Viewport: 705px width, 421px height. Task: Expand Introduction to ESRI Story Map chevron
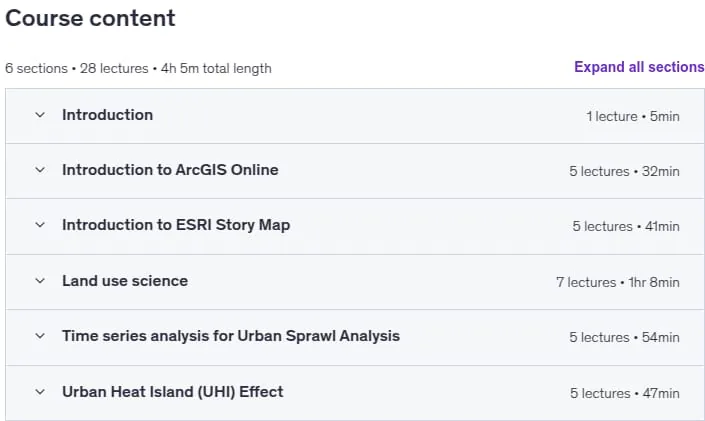click(40, 225)
